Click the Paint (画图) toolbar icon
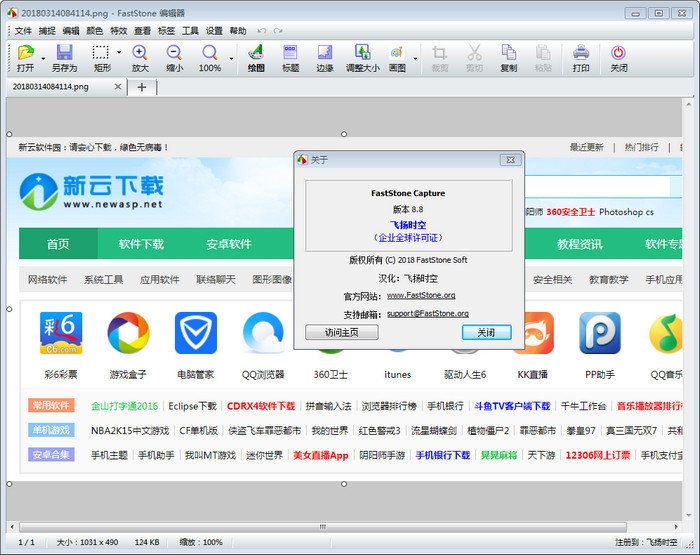 click(x=397, y=52)
